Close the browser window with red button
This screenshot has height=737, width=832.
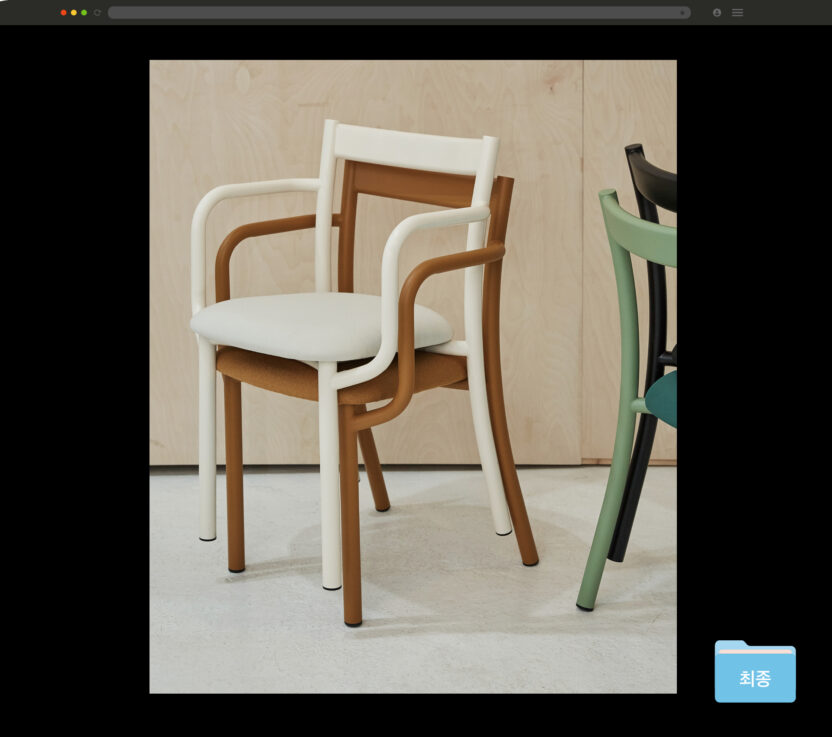(x=64, y=13)
